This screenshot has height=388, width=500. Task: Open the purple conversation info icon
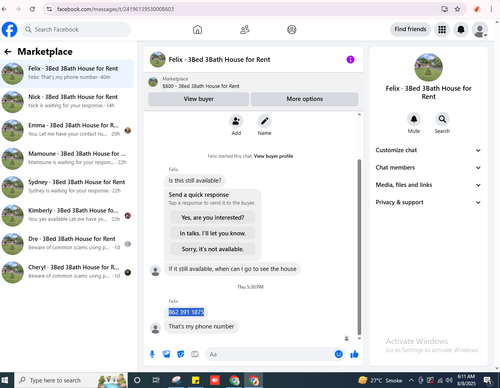click(x=350, y=59)
